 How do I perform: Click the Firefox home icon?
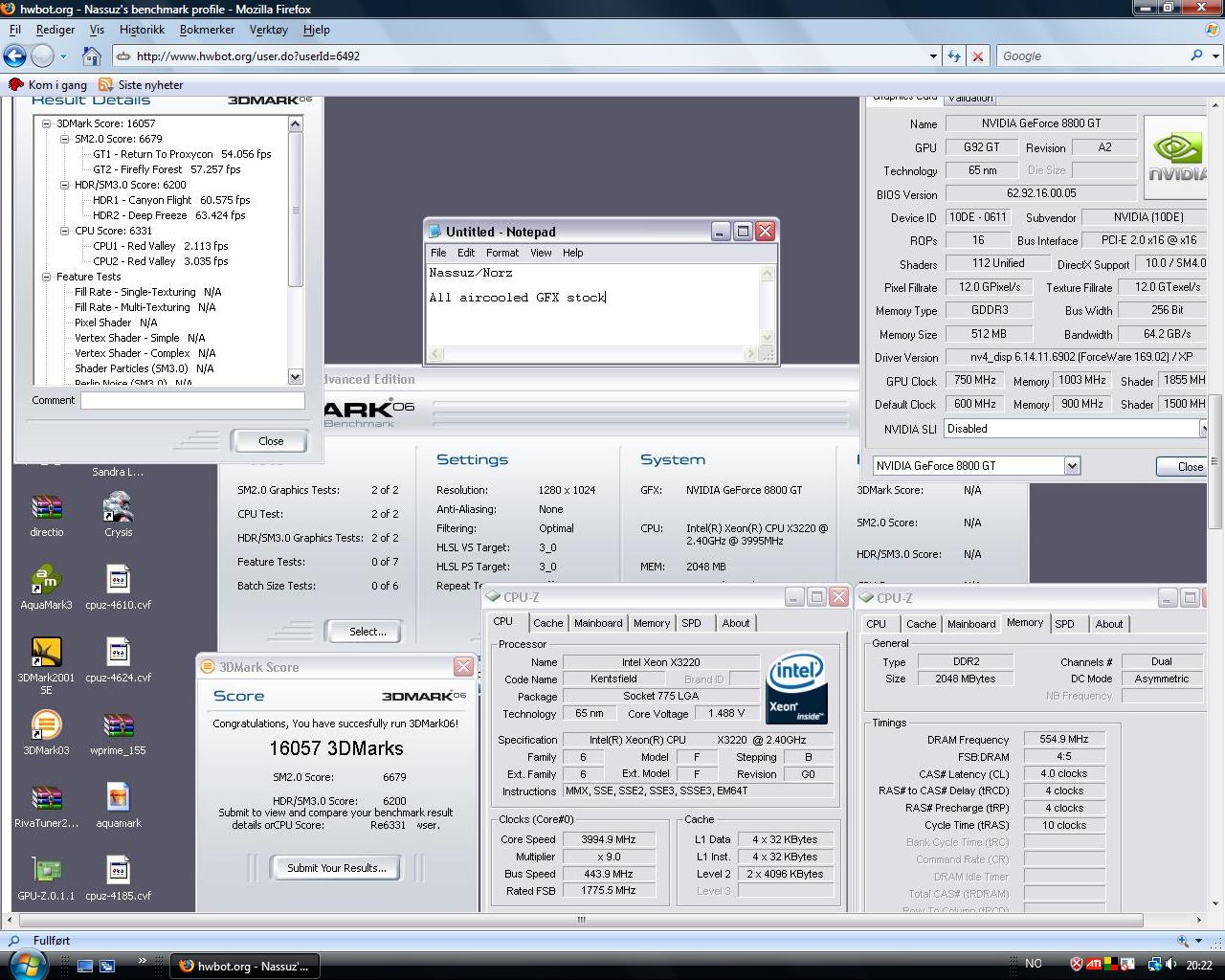(x=92, y=56)
